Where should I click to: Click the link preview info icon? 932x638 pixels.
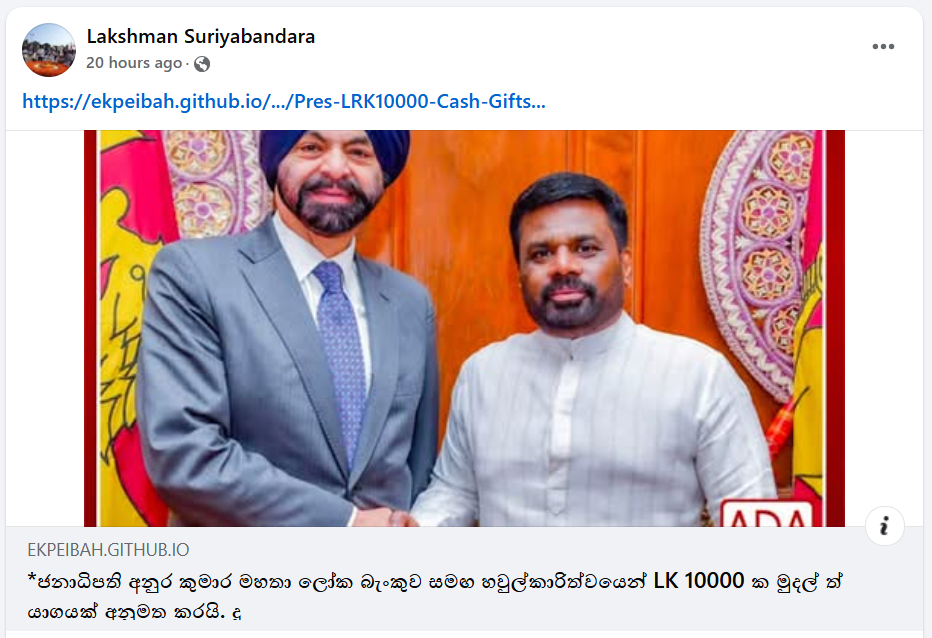pyautogui.click(x=884, y=526)
